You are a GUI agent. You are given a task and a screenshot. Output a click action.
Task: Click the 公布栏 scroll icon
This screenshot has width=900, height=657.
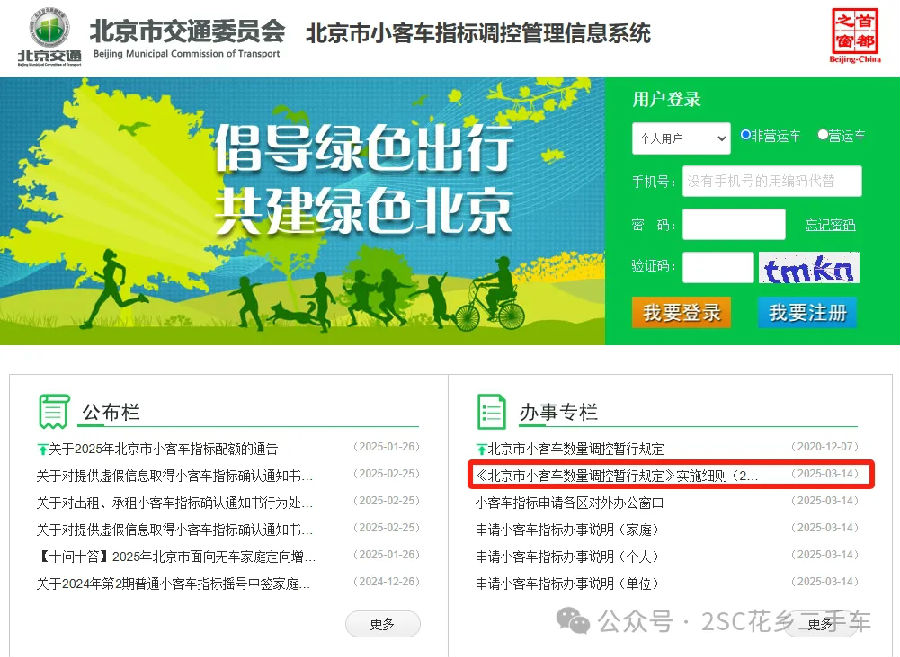54,412
